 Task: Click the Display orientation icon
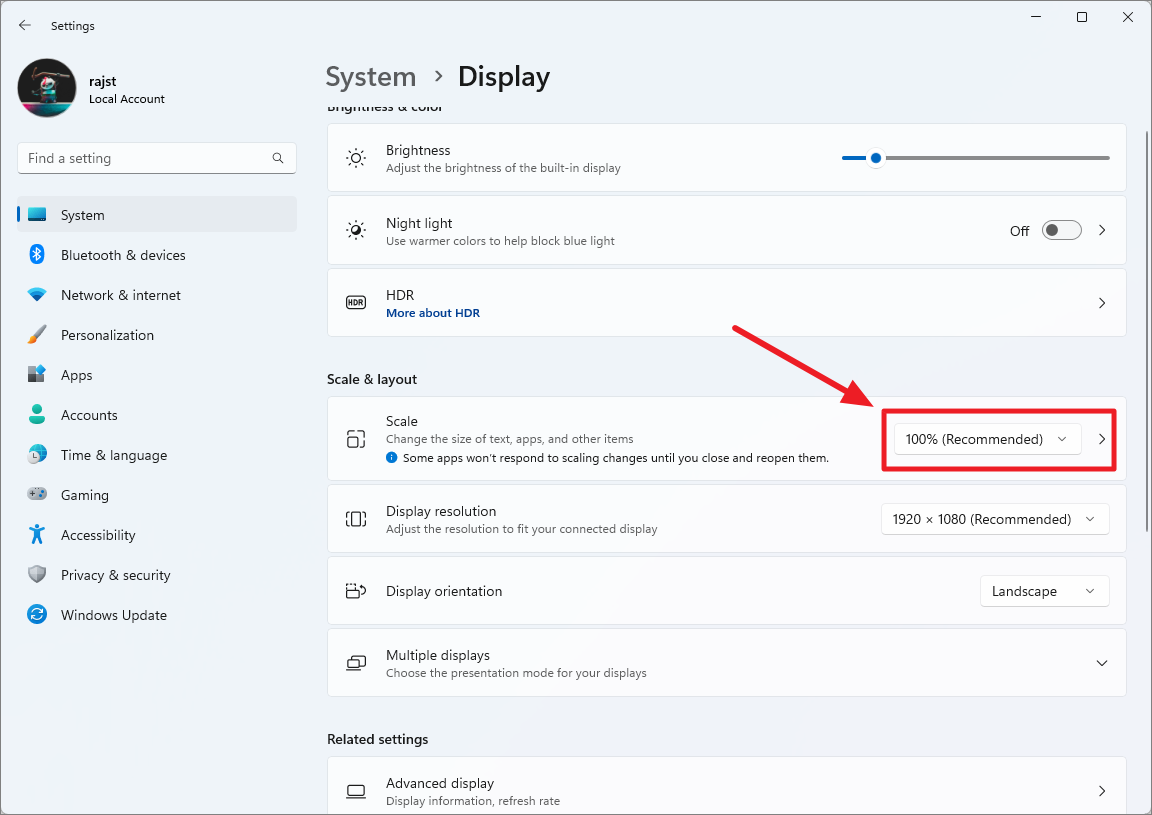point(356,591)
